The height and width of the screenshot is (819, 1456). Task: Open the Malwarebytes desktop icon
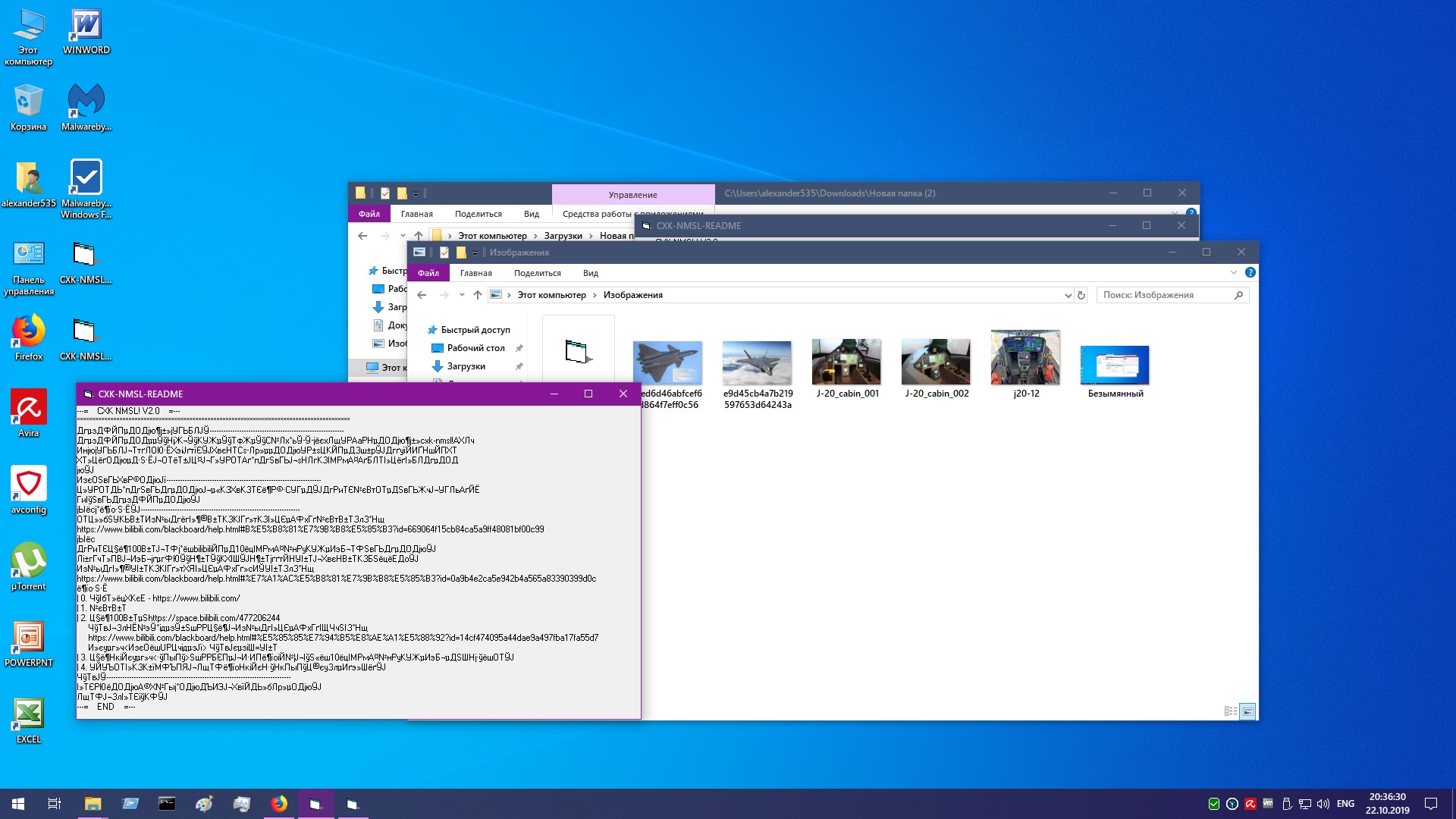(86, 102)
